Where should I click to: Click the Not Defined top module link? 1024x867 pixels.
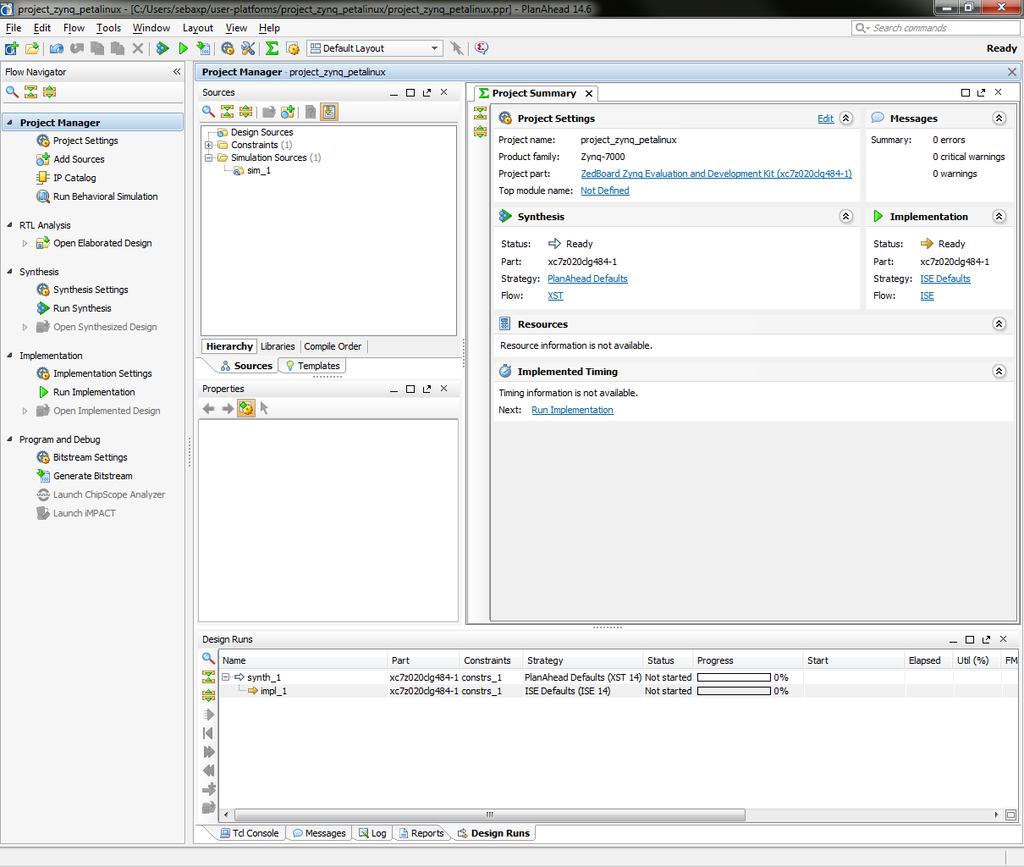605,191
